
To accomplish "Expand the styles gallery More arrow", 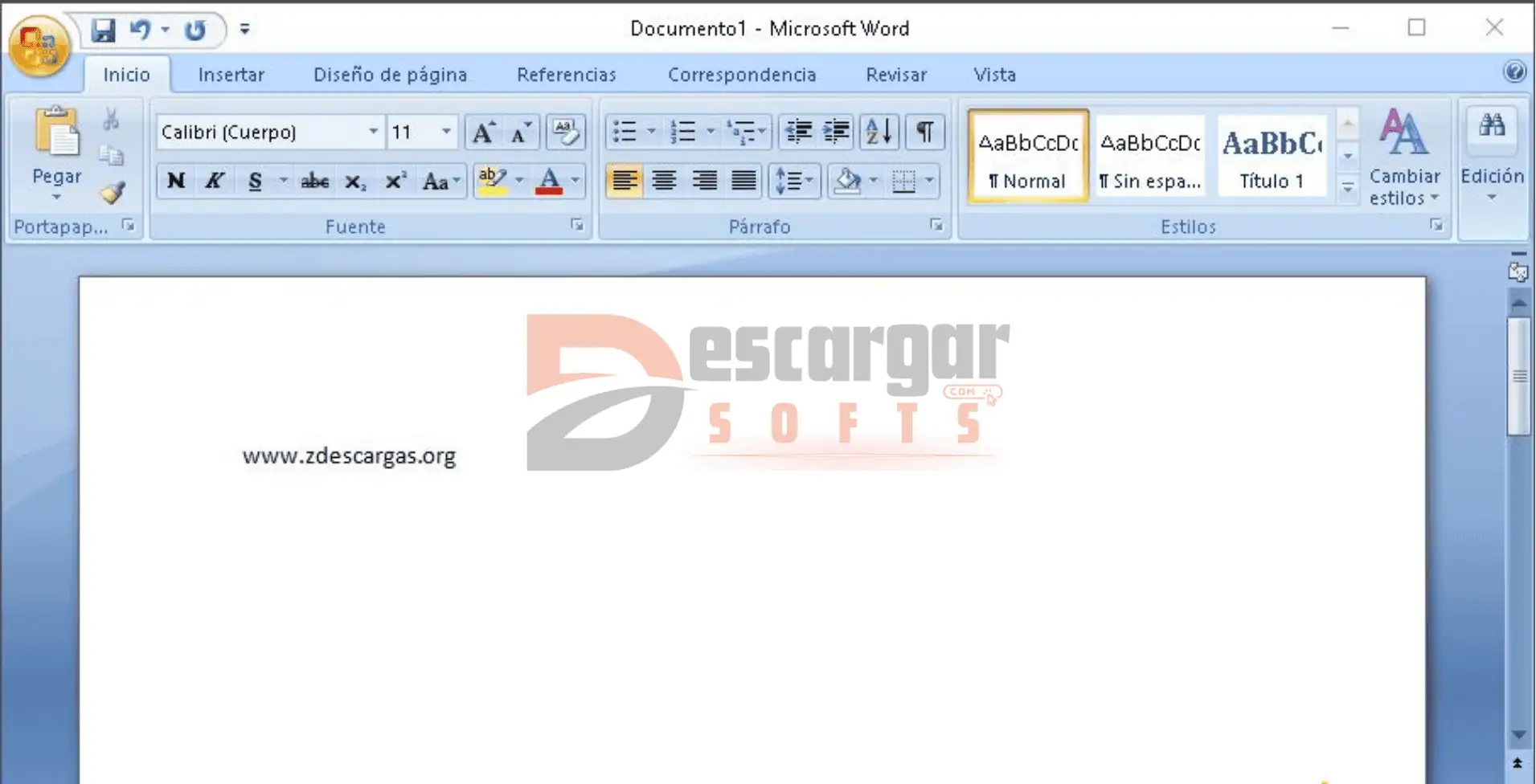I will coord(1348,189).
